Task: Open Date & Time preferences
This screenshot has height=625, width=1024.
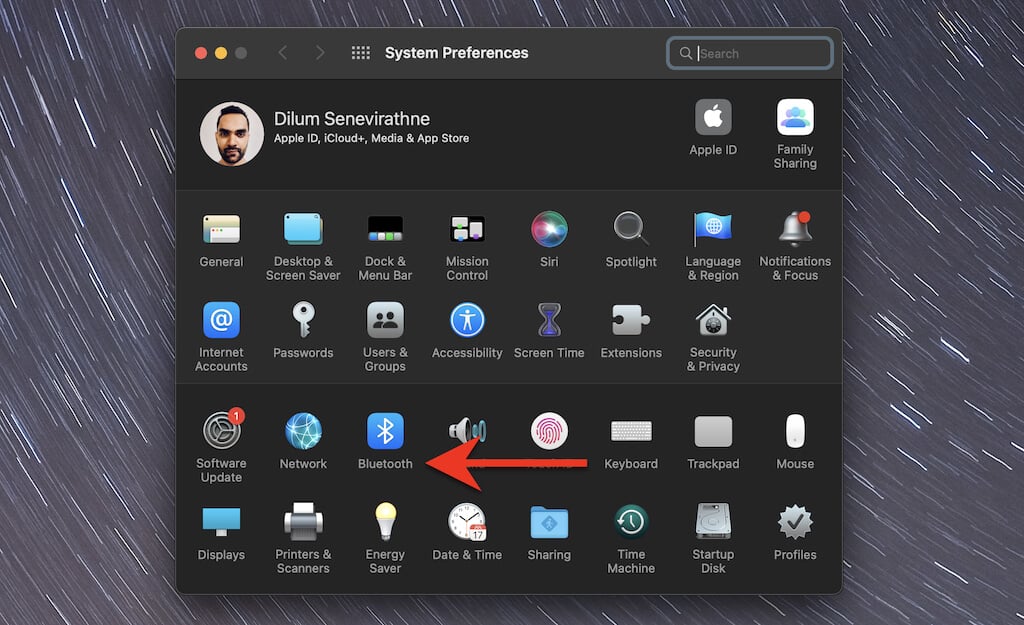Action: 467,522
